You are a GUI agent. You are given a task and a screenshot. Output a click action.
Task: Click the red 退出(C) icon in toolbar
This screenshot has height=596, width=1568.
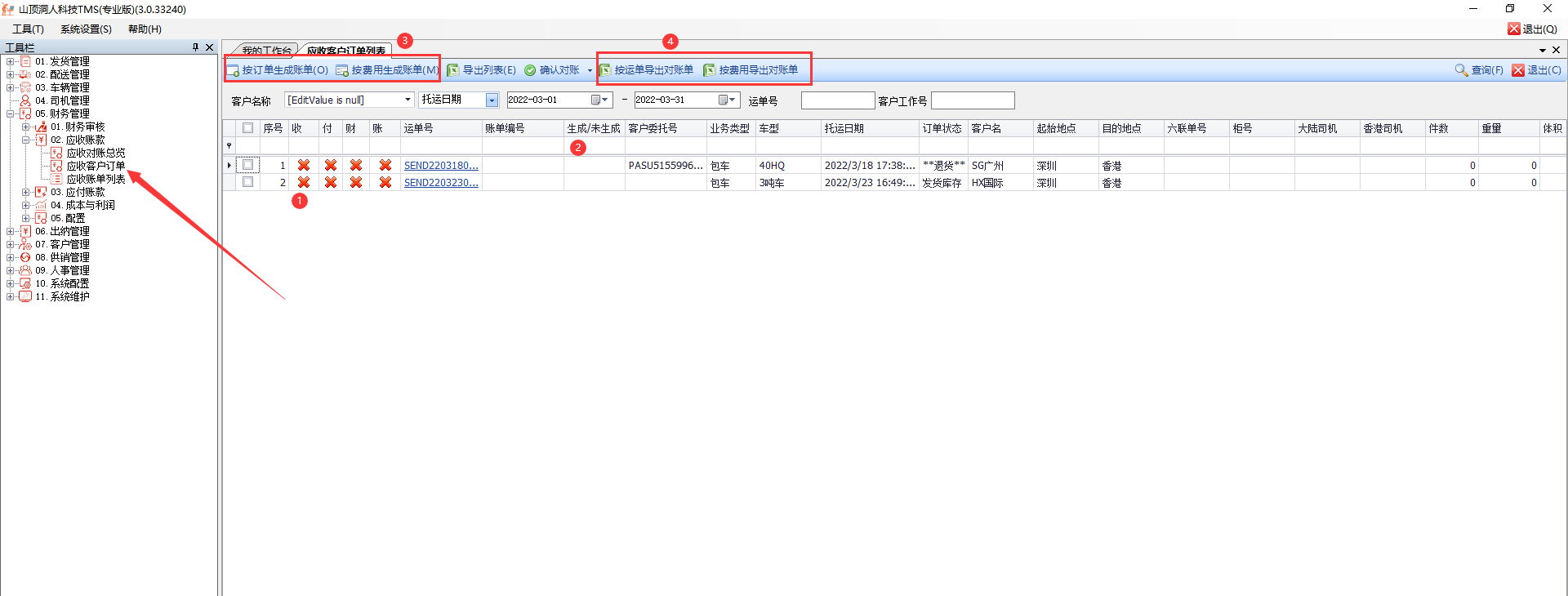pyautogui.click(x=1518, y=70)
